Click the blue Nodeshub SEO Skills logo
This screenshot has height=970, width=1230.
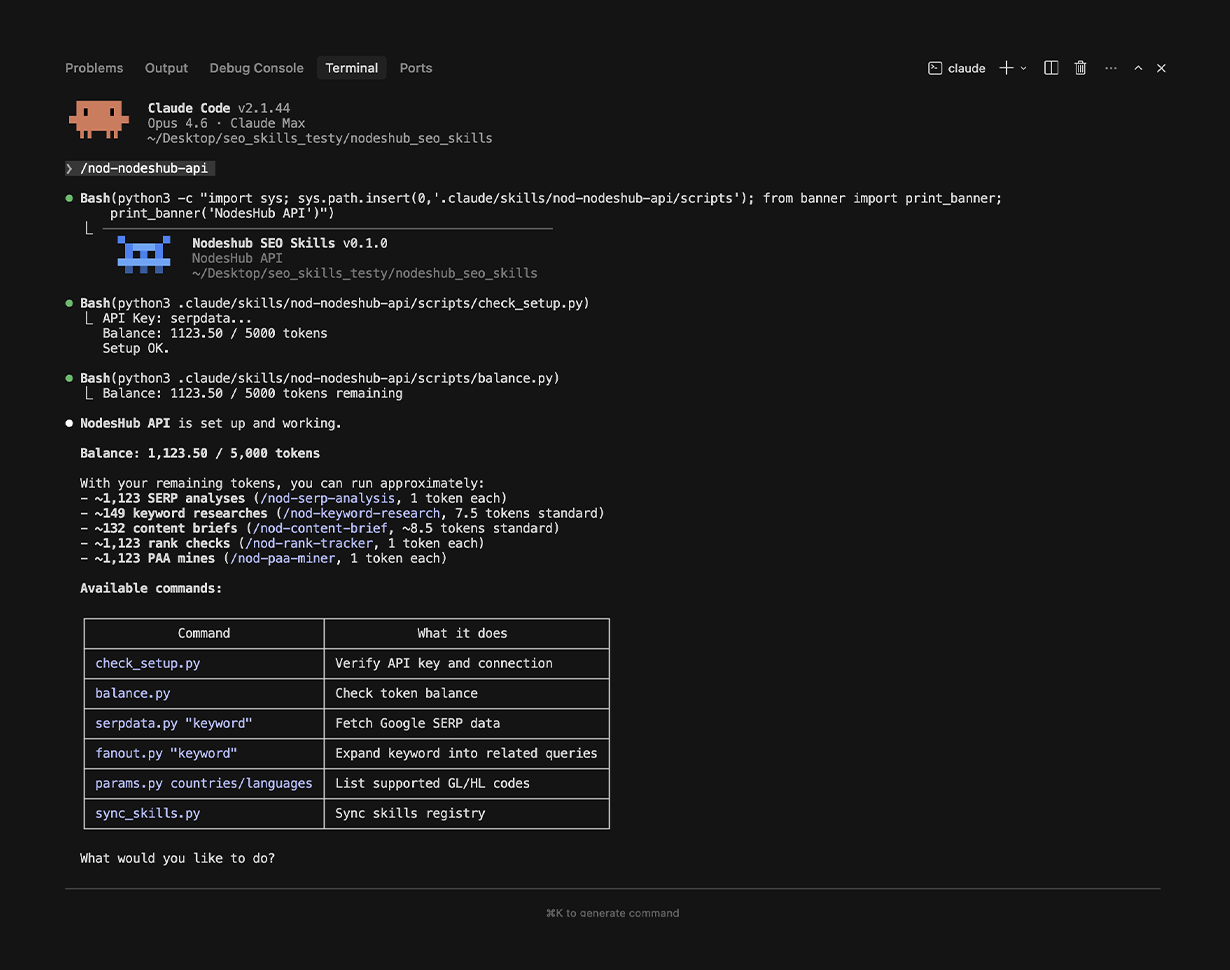pos(144,254)
